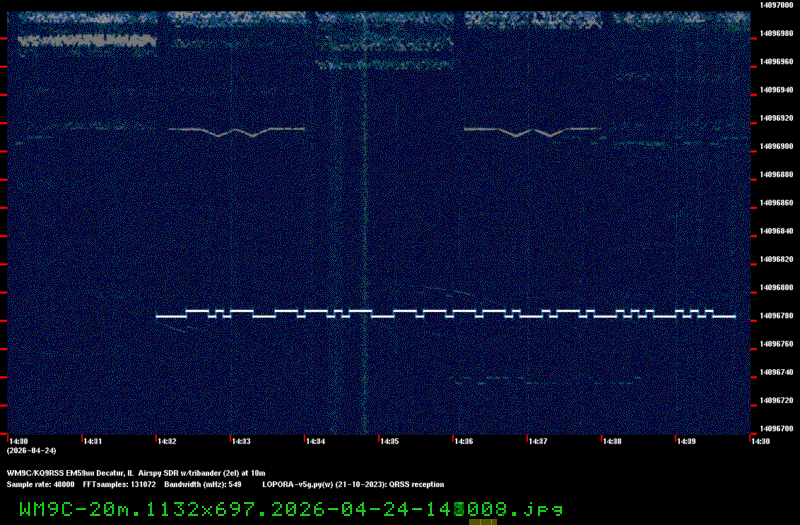Select the 14:38 tick on time axis
This screenshot has width=800, height=525.
click(612, 441)
